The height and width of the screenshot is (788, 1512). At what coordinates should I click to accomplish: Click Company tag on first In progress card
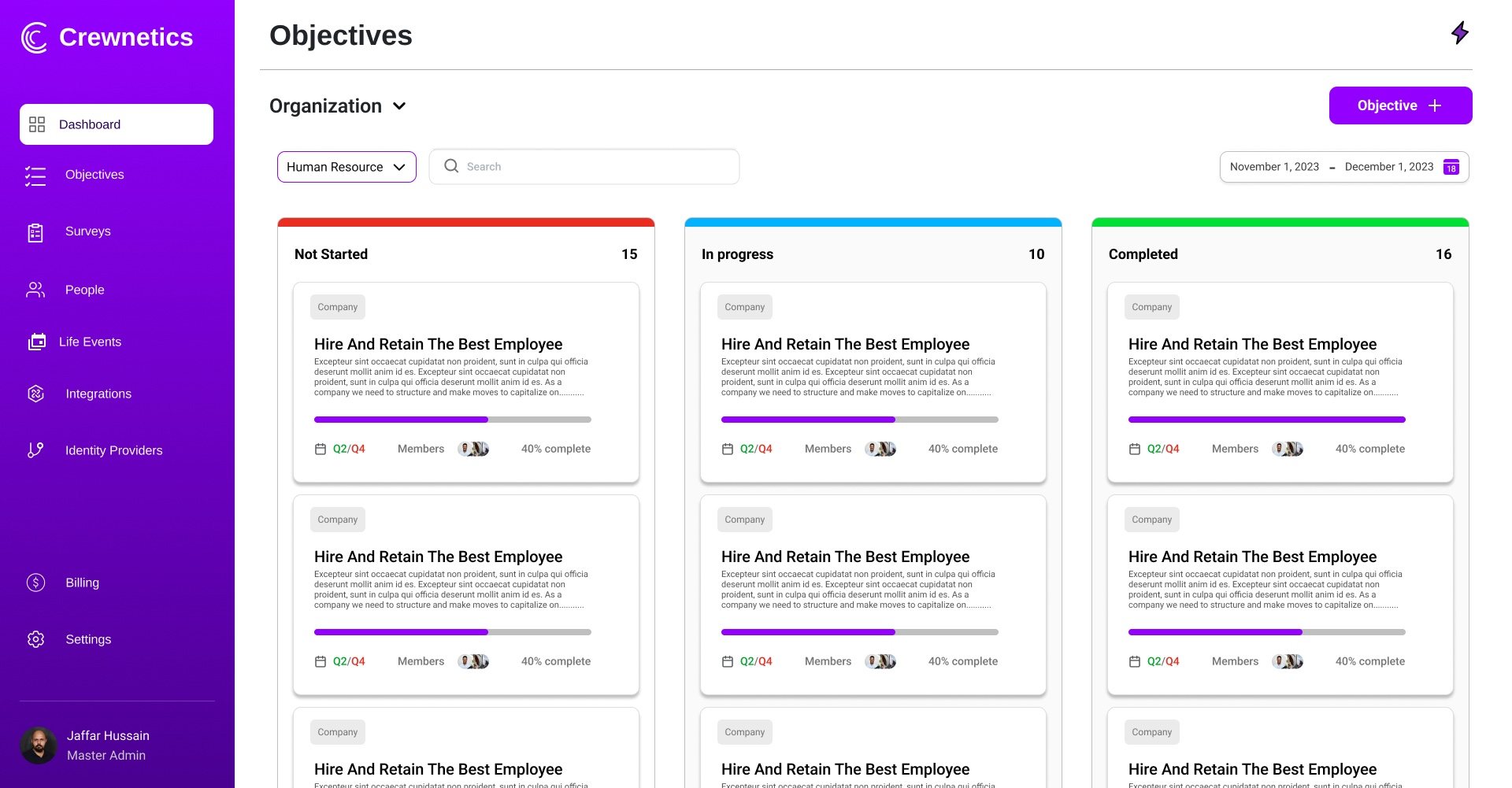pos(745,307)
